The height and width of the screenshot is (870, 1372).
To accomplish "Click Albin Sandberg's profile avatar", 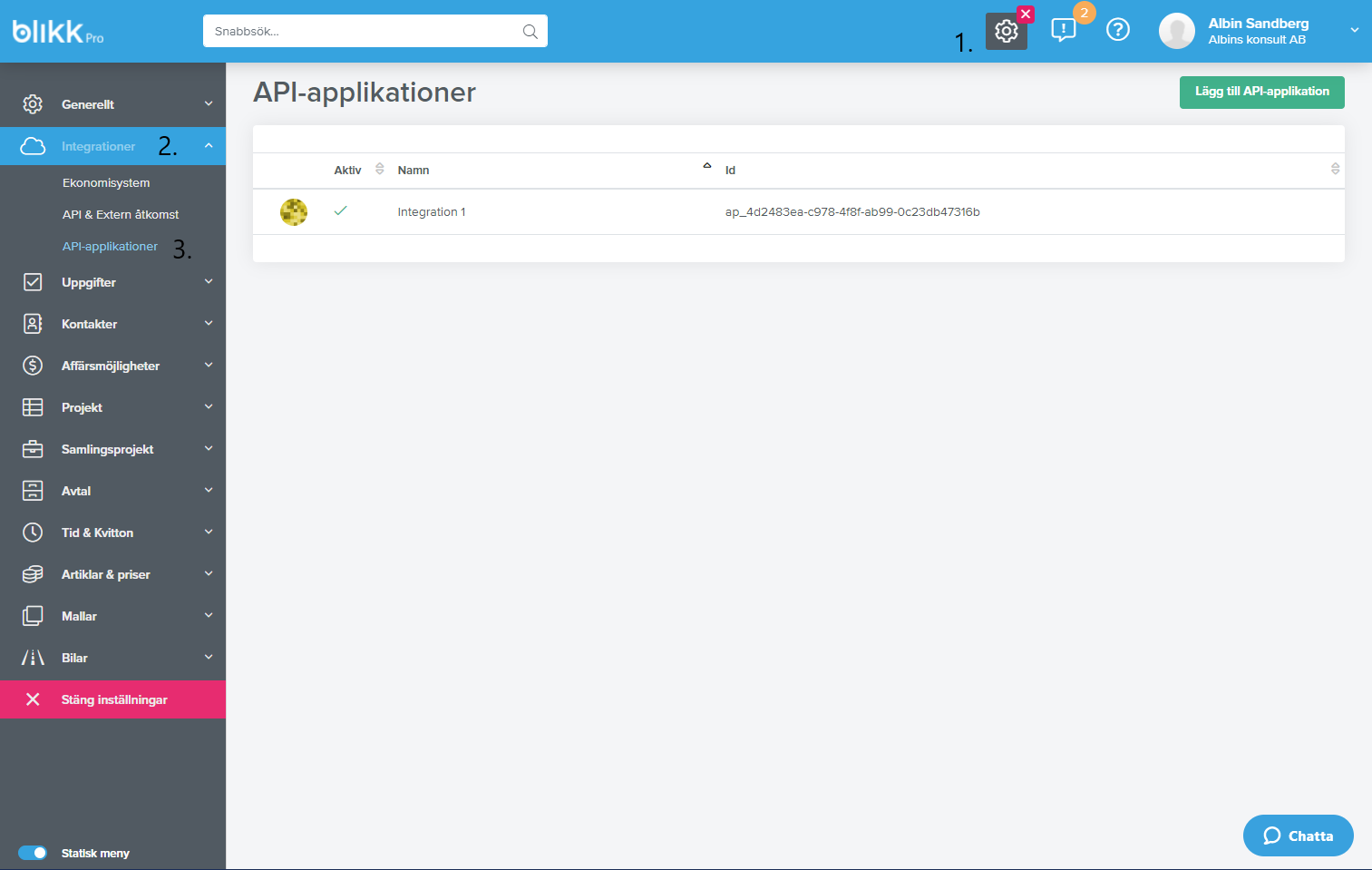I will coord(1176,31).
